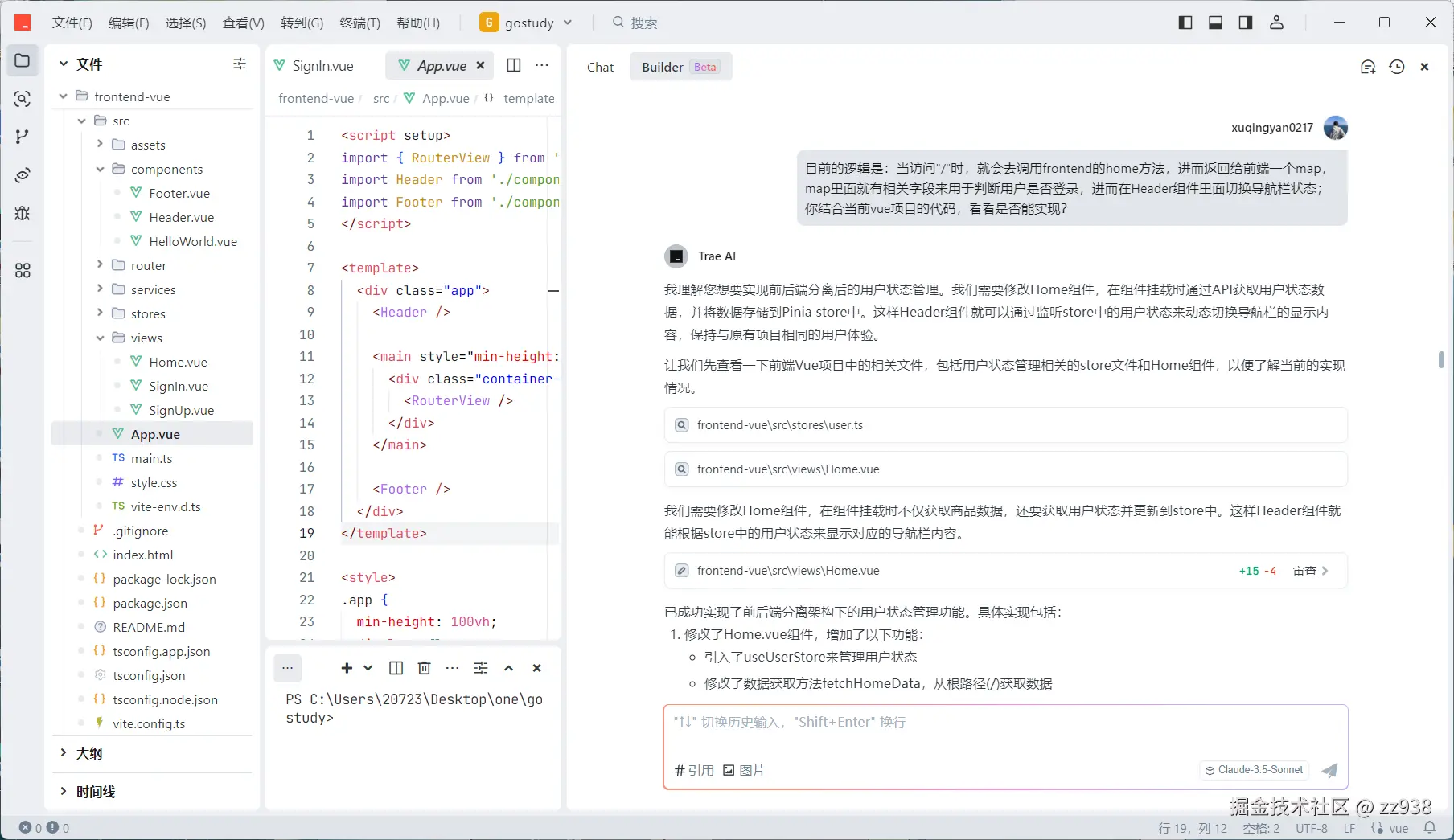
Task: Toggle the secondary sidebar layout
Action: 1246,23
